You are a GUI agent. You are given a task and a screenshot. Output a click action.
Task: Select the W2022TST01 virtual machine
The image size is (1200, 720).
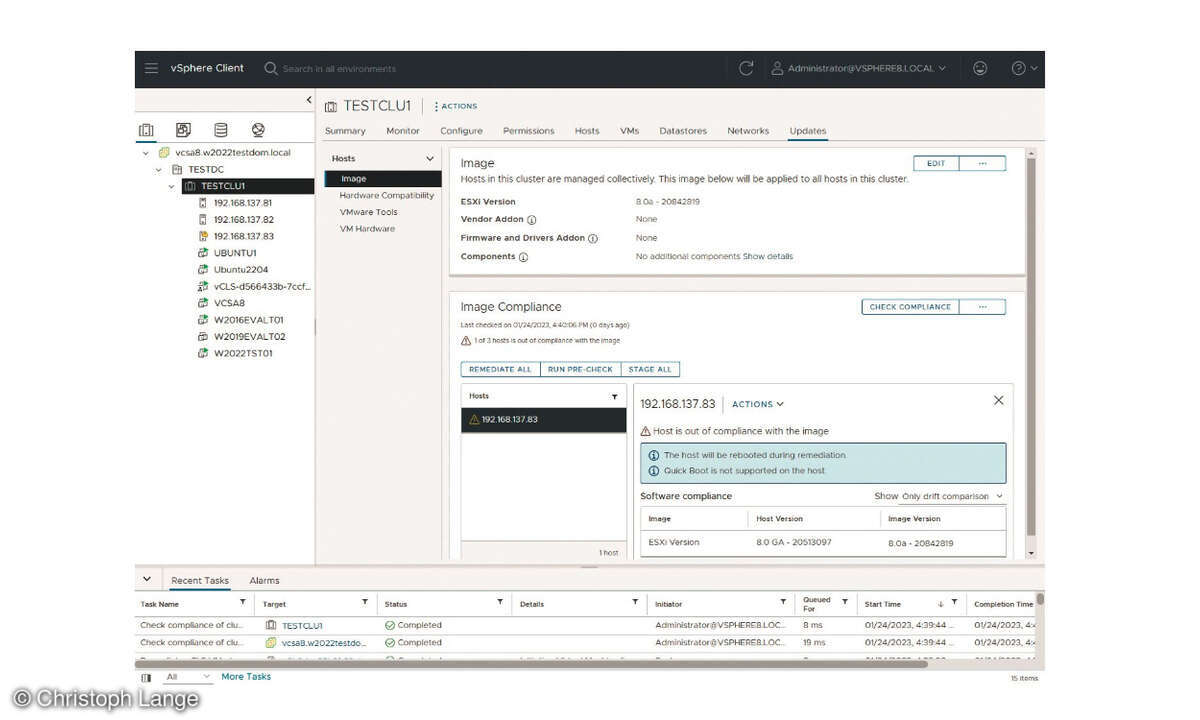(243, 353)
